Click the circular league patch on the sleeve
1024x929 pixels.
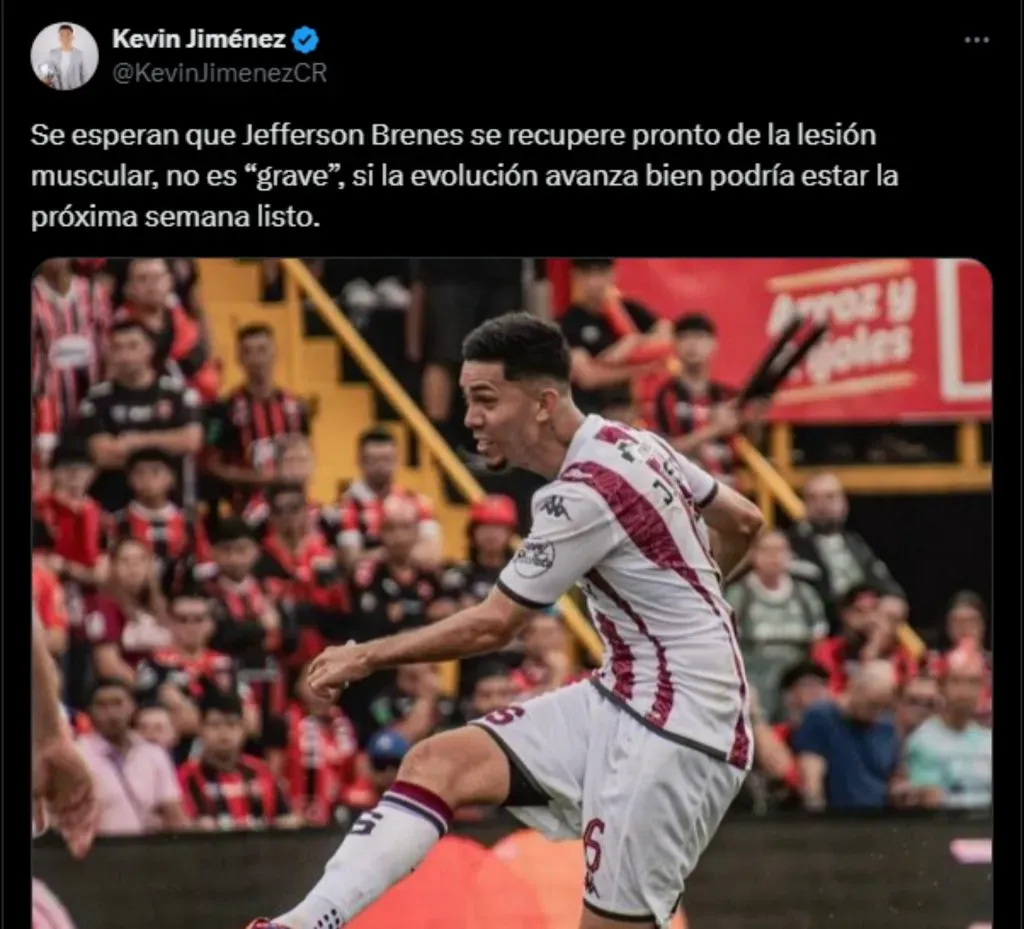(x=534, y=559)
